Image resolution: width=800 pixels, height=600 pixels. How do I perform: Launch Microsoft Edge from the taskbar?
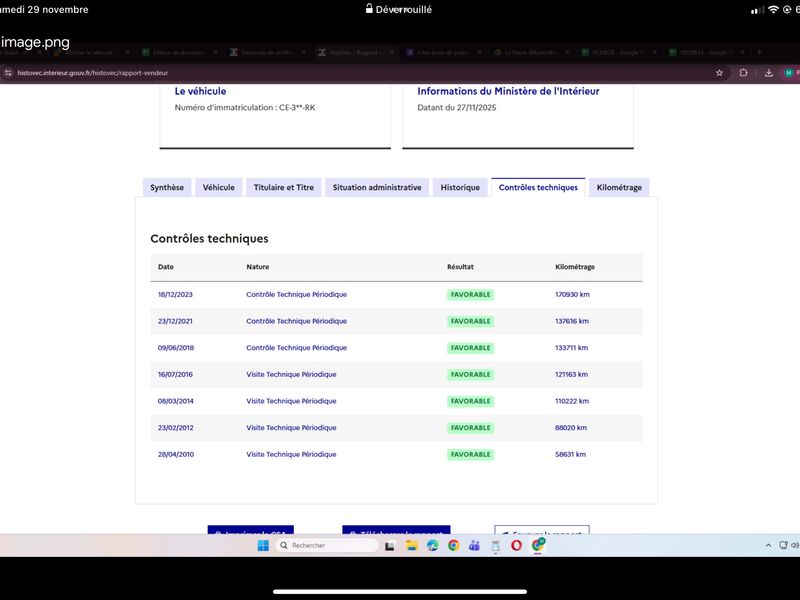tap(432, 545)
